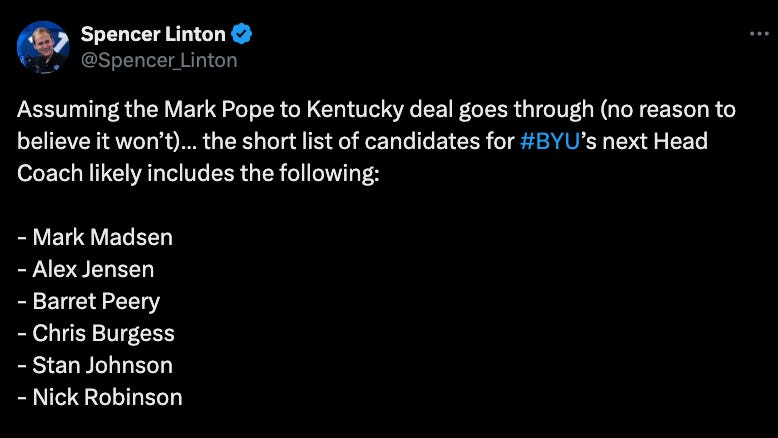The height and width of the screenshot is (438, 778).
Task: Open the more options three-dot menu
Action: pyautogui.click(x=759, y=34)
